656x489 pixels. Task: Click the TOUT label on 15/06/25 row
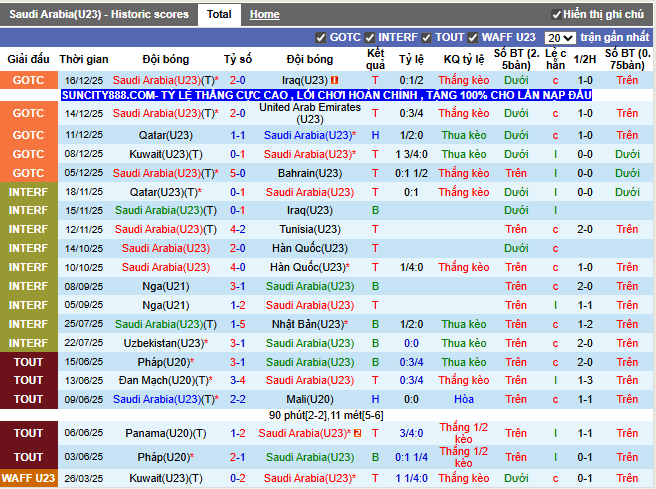click(28, 362)
